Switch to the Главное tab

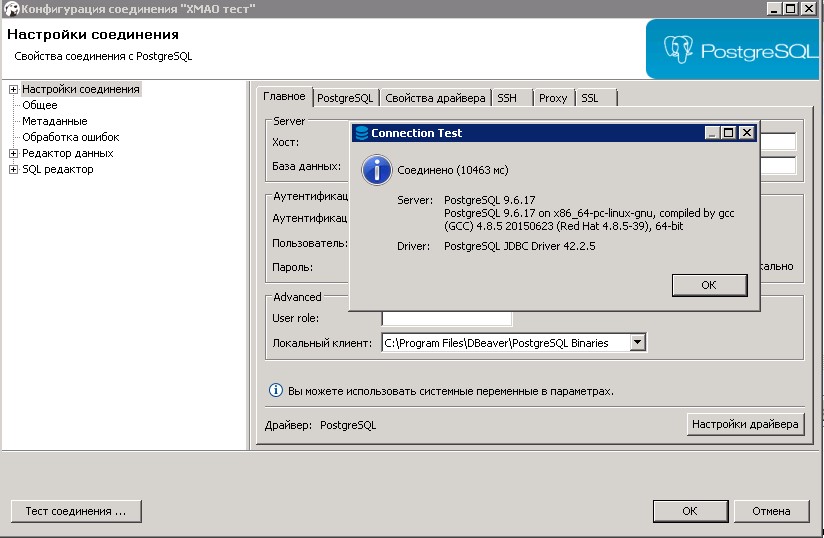(284, 97)
